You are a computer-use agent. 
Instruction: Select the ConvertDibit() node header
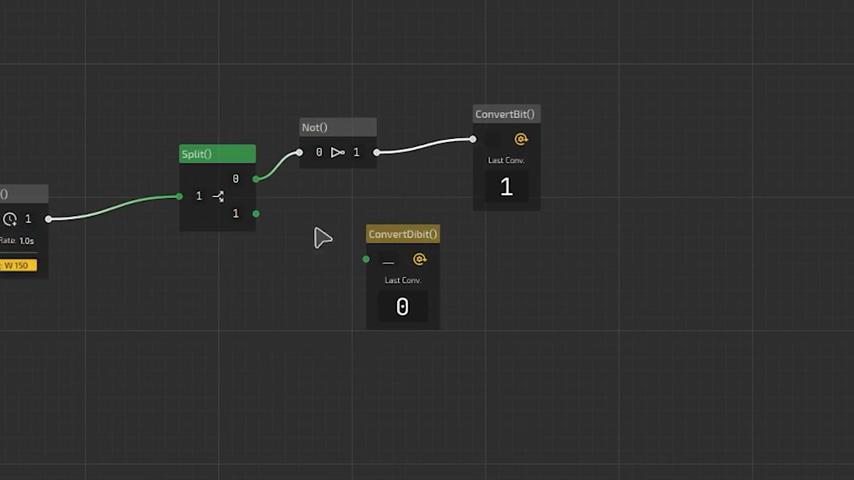tap(402, 234)
